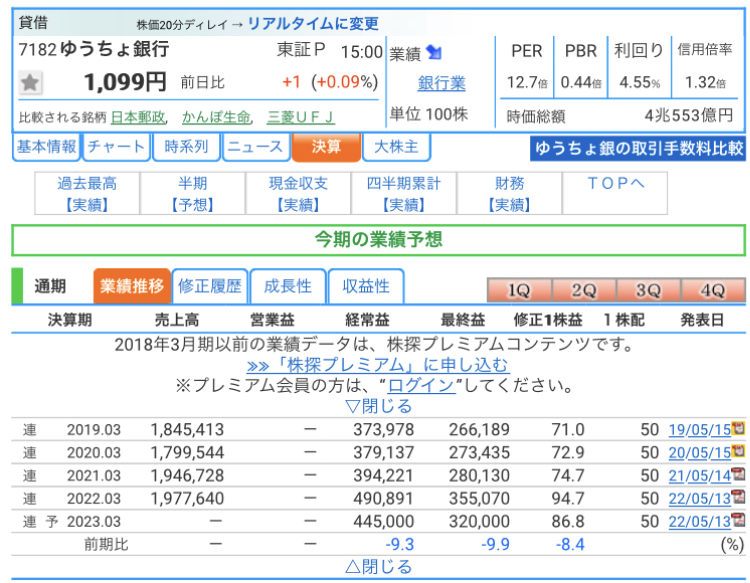The width and height of the screenshot is (750, 583).
Task: Click the -9.3 前期比 value
Action: 399,545
